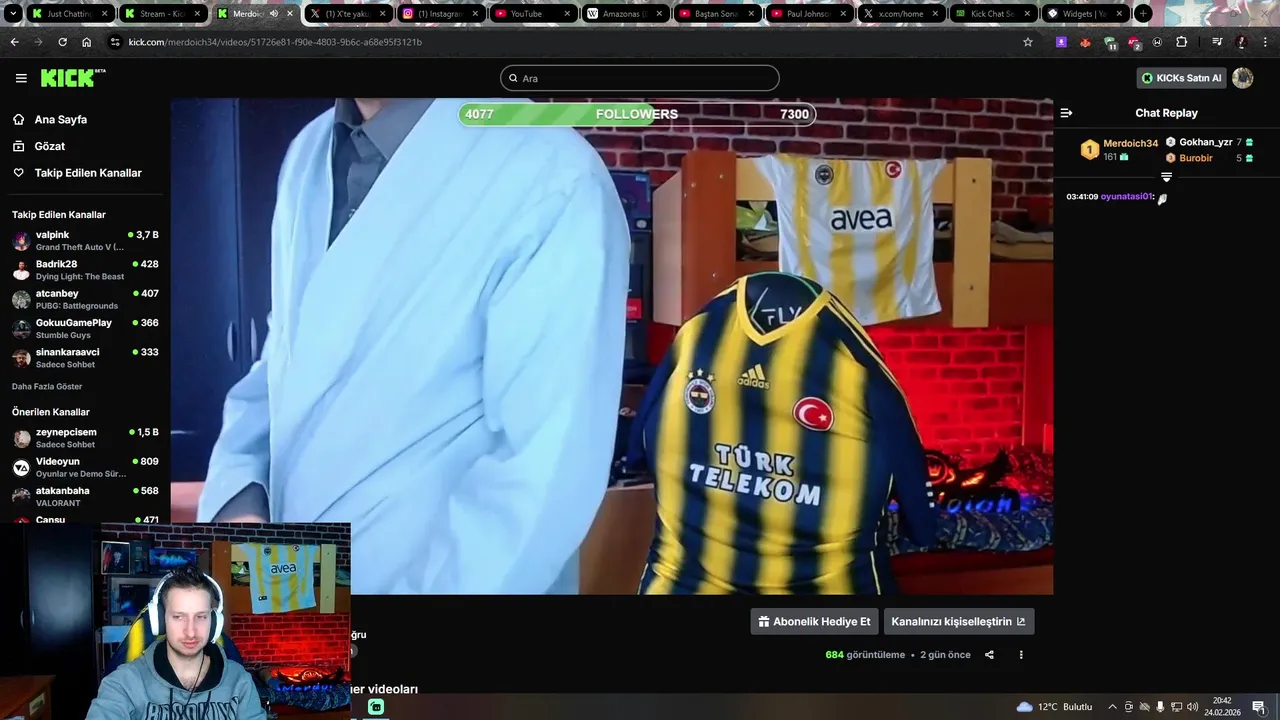Image resolution: width=1280 pixels, height=720 pixels.
Task: Open Badrik28 channel in sidebar
Action: (x=85, y=270)
